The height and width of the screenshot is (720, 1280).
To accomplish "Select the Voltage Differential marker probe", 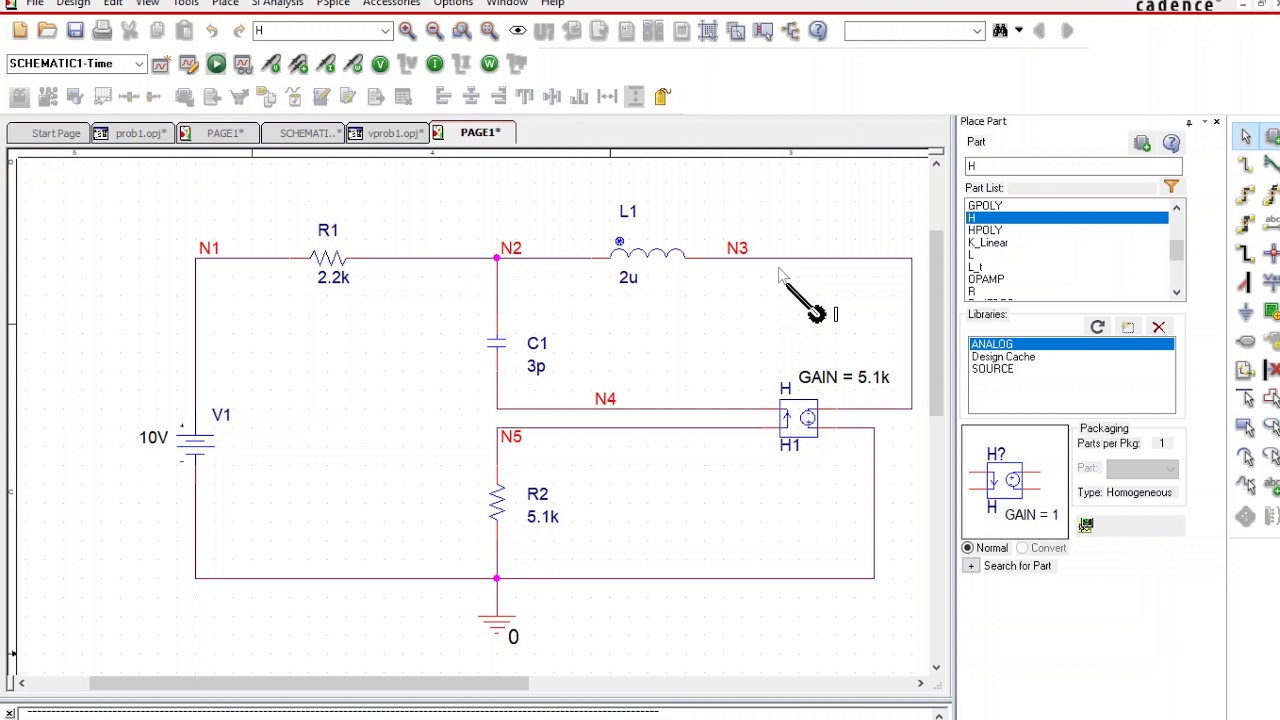I will pos(298,64).
